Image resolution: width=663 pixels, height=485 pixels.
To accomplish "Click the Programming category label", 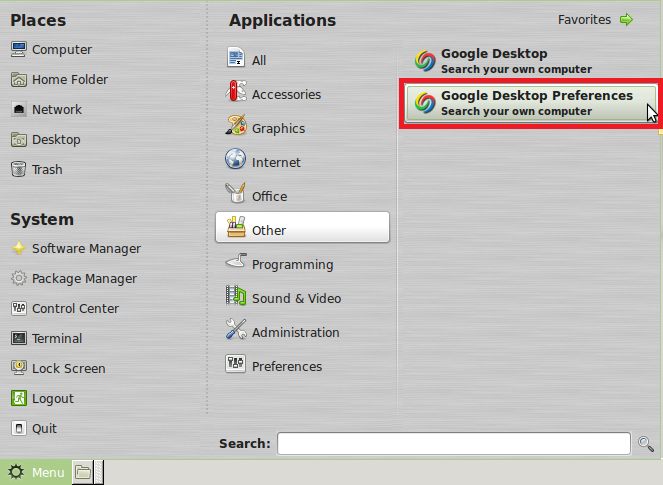I will (293, 265).
